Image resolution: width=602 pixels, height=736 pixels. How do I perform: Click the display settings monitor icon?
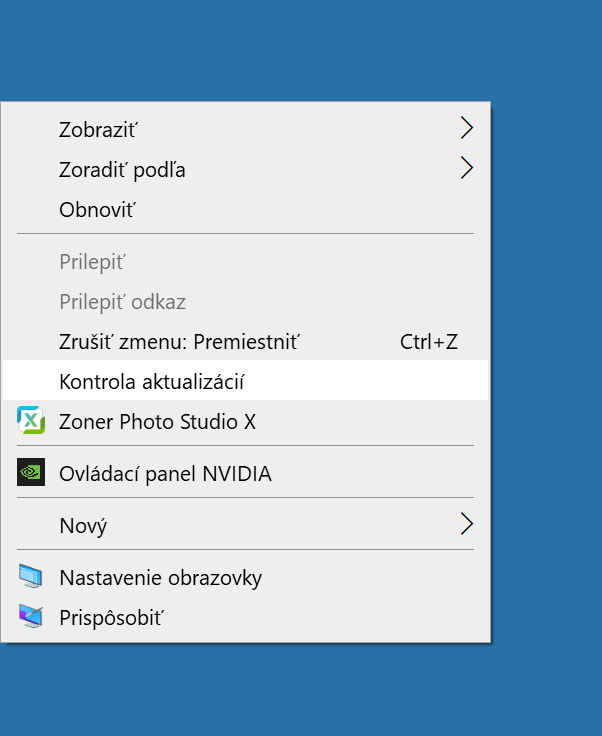point(32,577)
